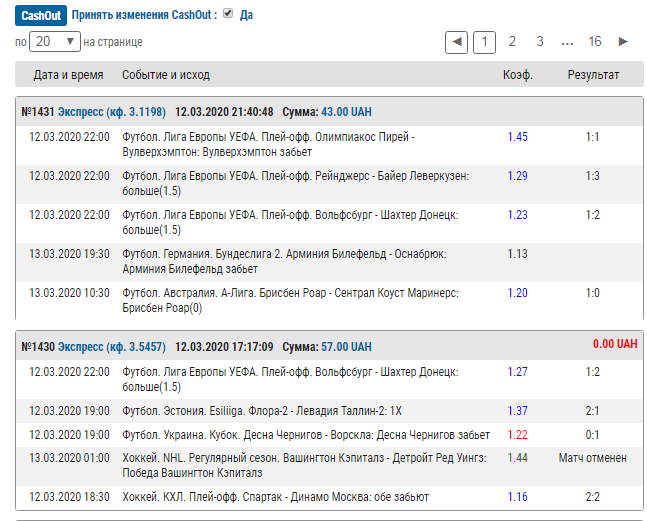
Task: Click date 13.03.2020 10:30
Action: pos(69,293)
